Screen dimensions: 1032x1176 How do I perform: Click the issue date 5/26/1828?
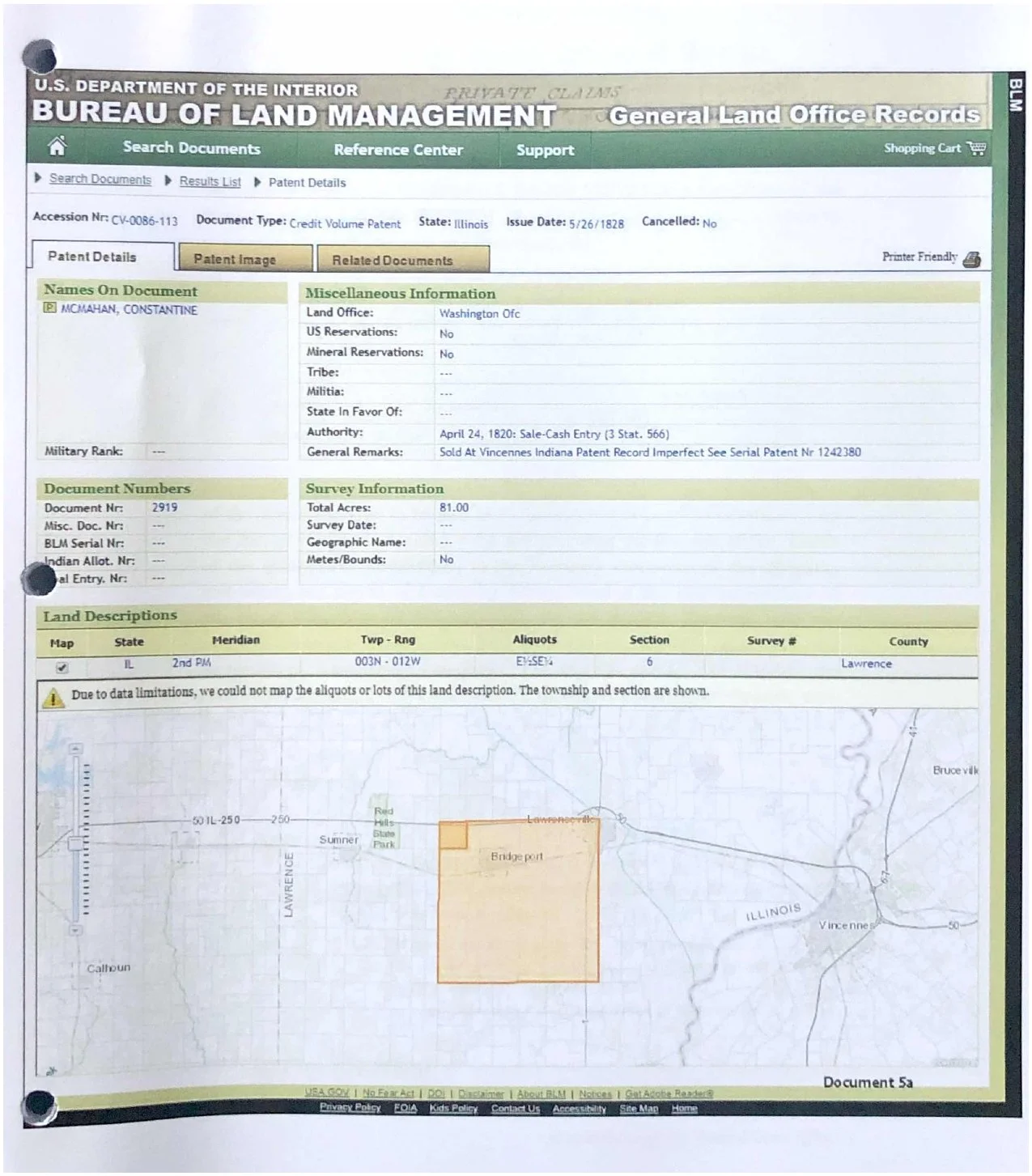pyautogui.click(x=597, y=223)
